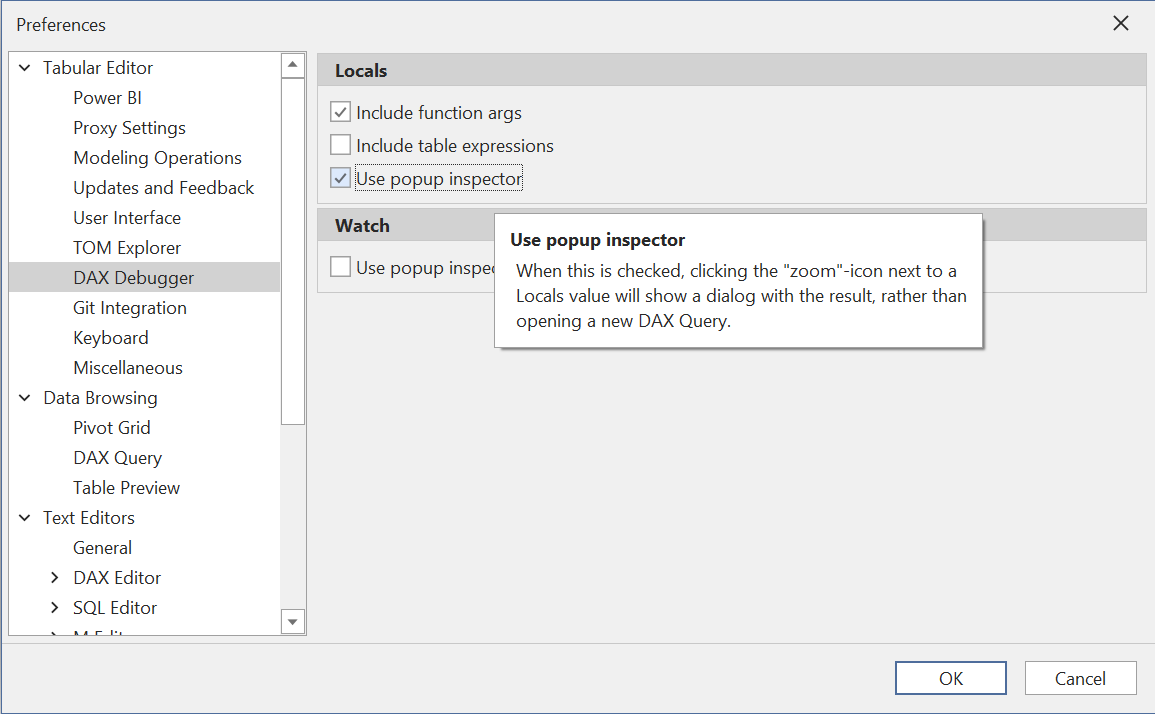Enable Use popup inspector in the Watch section

point(340,267)
